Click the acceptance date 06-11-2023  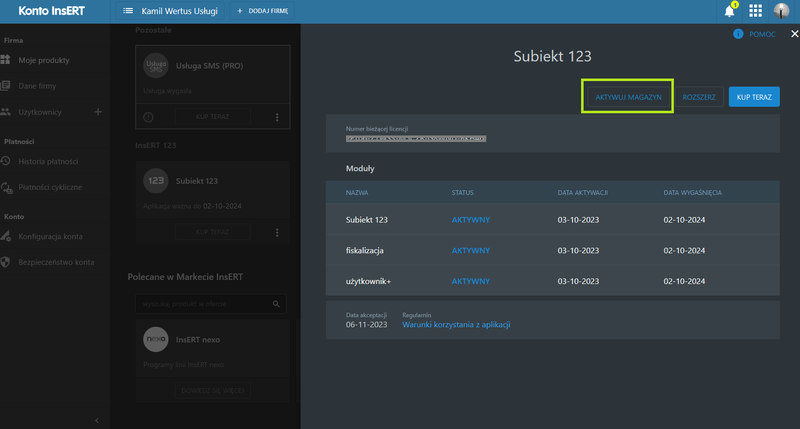tap(366, 324)
